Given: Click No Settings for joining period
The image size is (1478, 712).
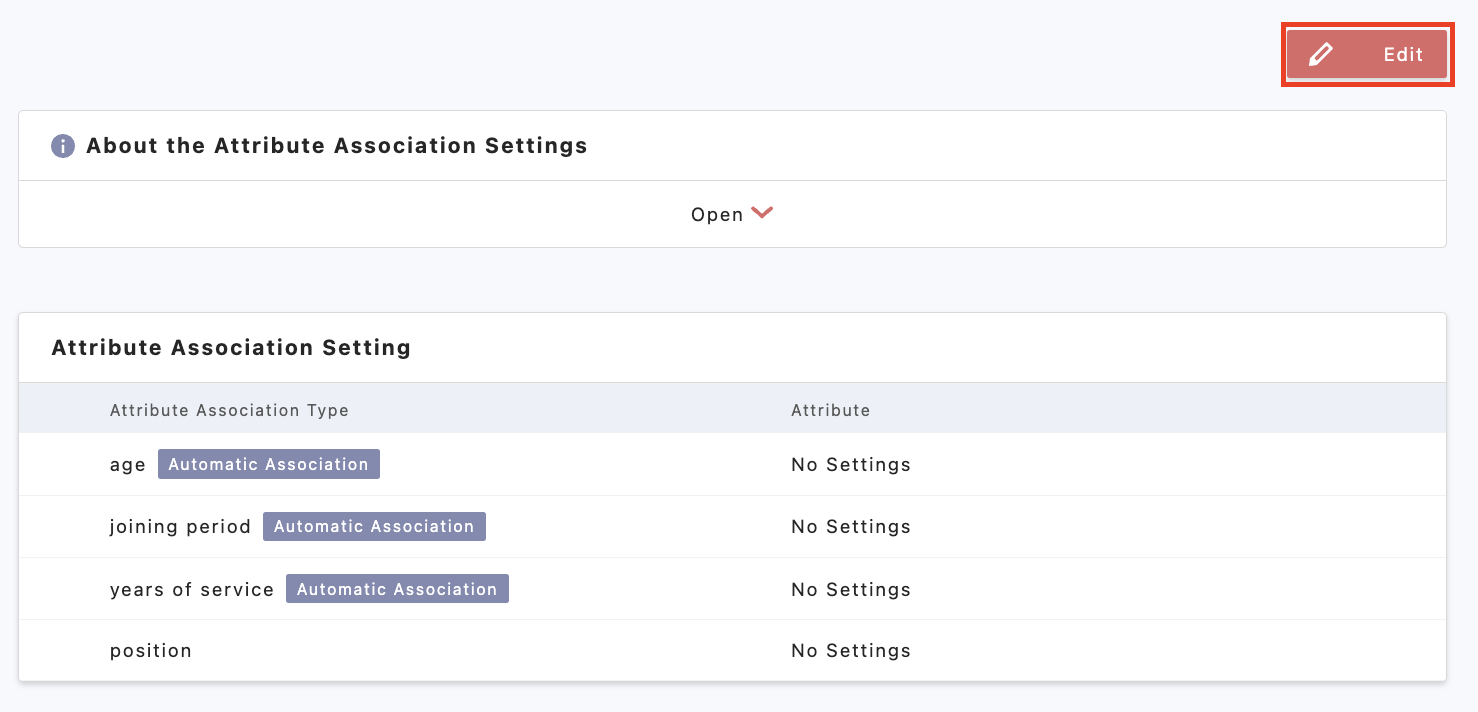Looking at the screenshot, I should click(x=850, y=527).
